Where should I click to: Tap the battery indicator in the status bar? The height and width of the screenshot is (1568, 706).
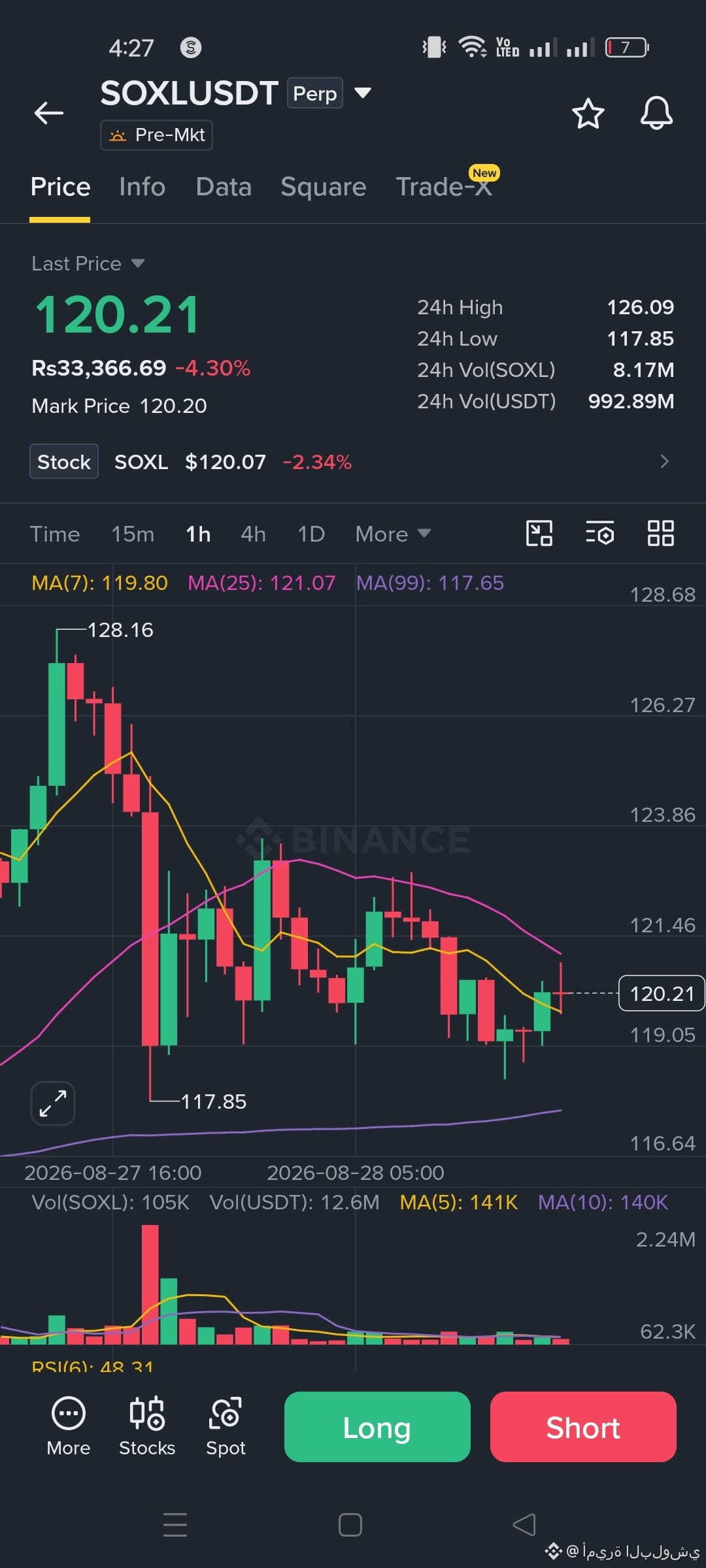(x=627, y=47)
